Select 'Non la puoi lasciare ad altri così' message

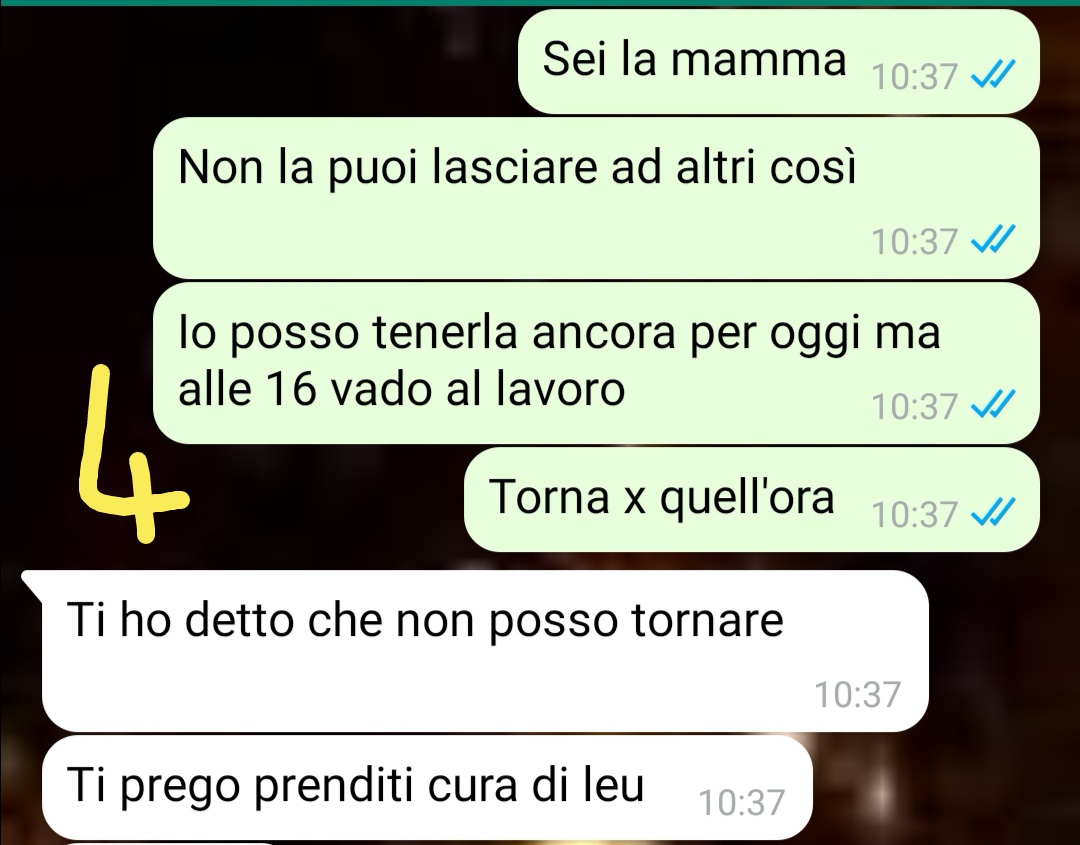pyautogui.click(x=596, y=198)
